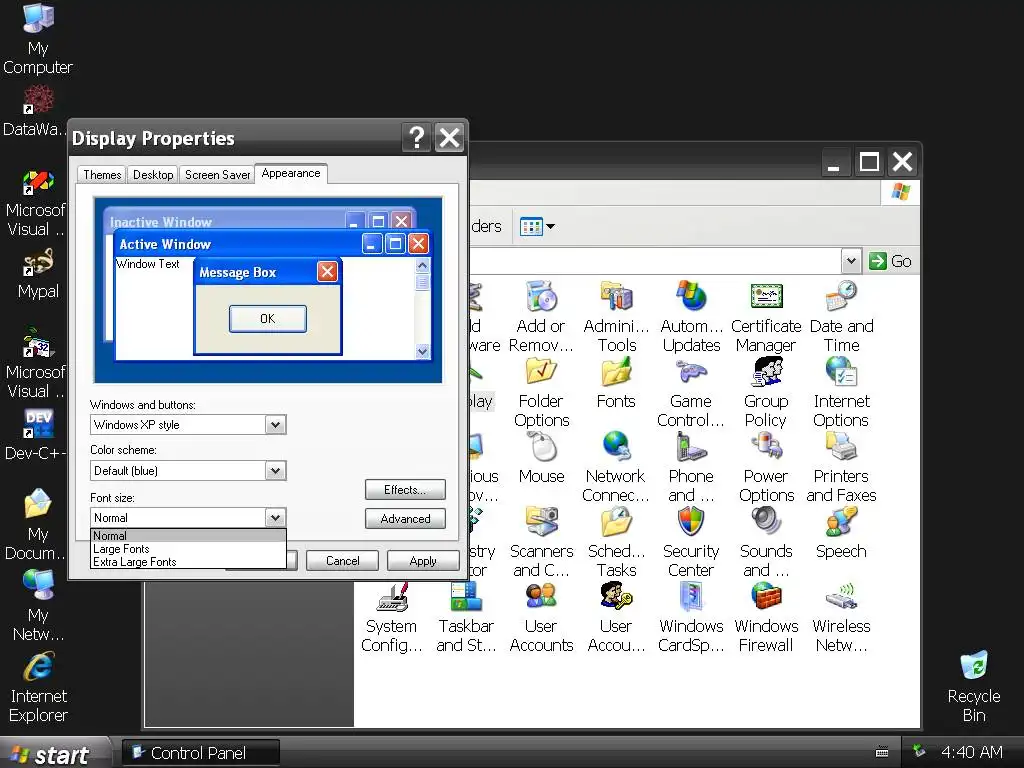Image resolution: width=1024 pixels, height=768 pixels.
Task: Expand the address bar dropdown arrow
Action: [850, 261]
